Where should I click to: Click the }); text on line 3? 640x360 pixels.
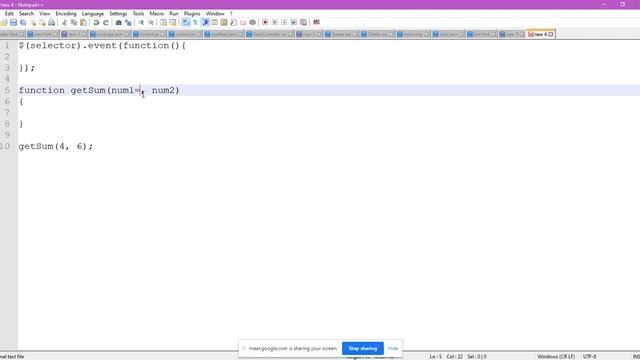27,68
